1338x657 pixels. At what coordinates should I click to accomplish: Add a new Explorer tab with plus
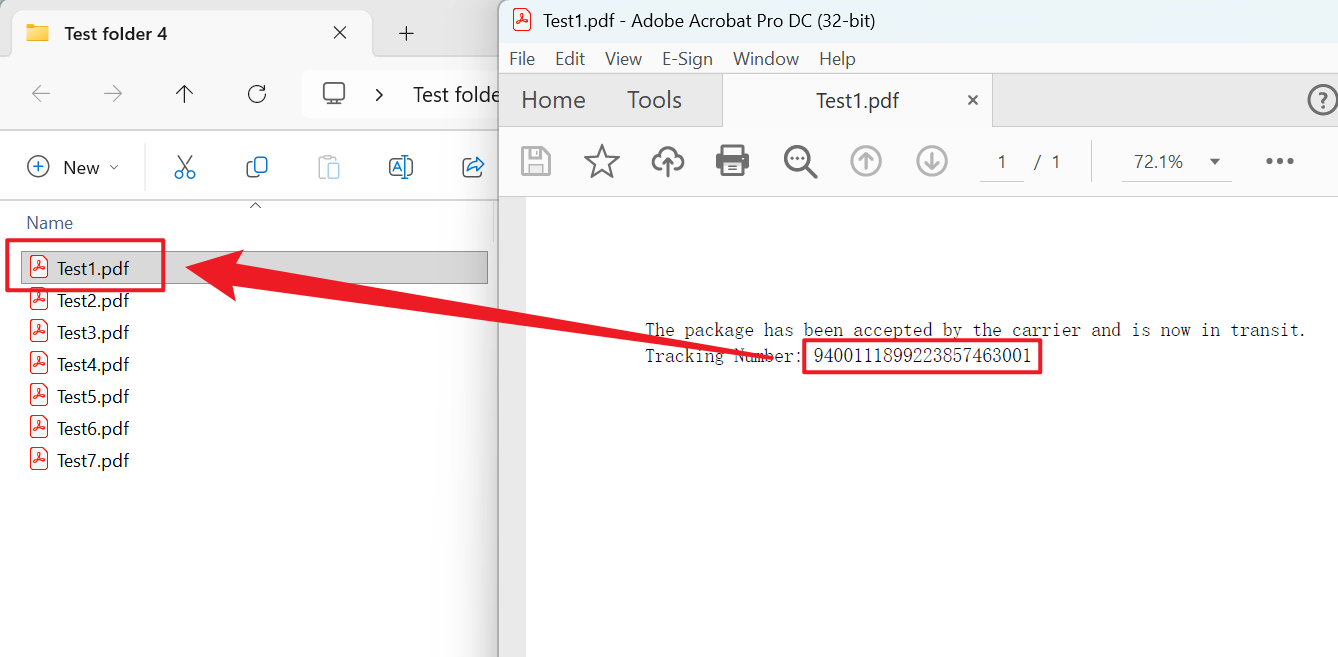click(x=406, y=34)
